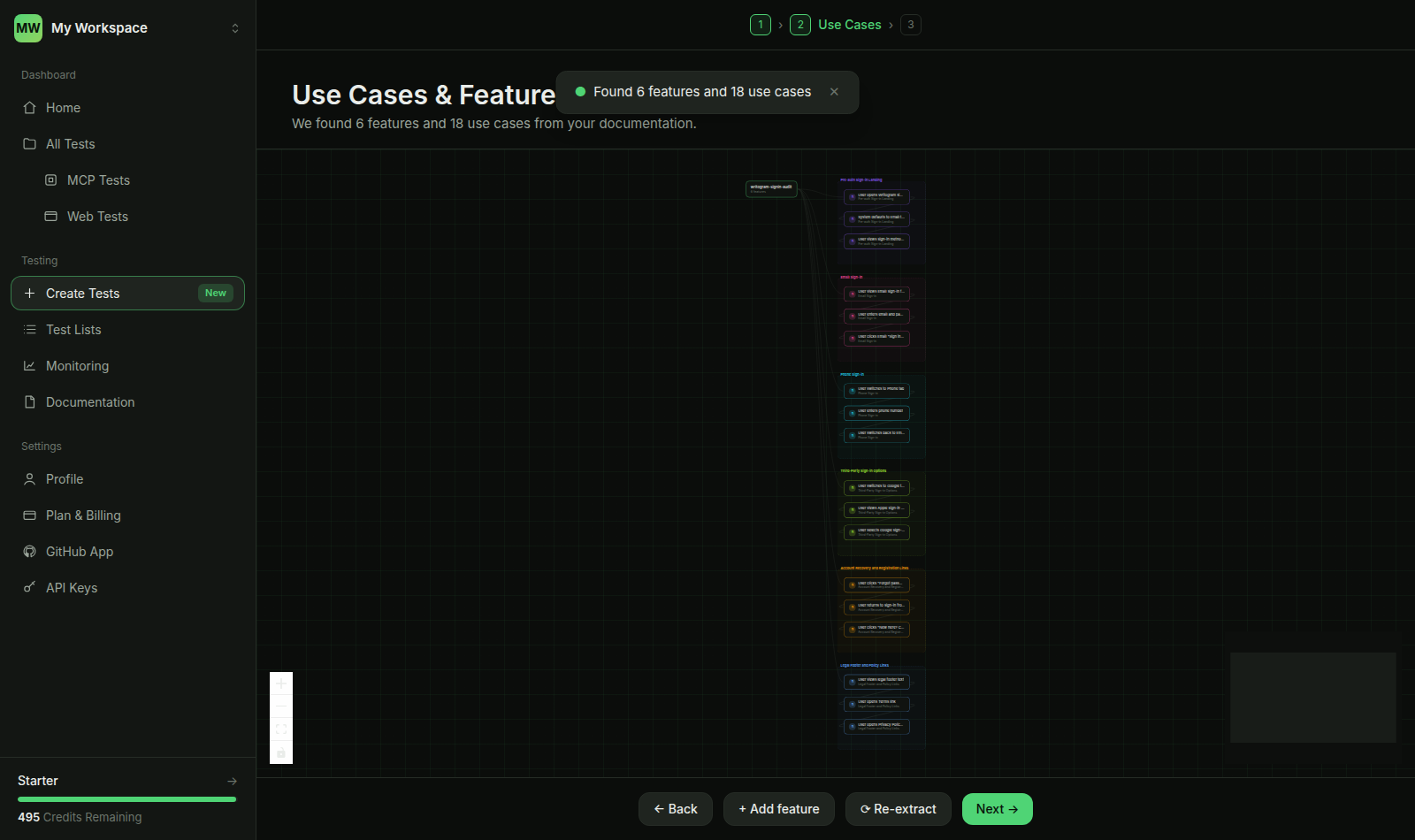Click the Profile person icon

click(x=29, y=479)
